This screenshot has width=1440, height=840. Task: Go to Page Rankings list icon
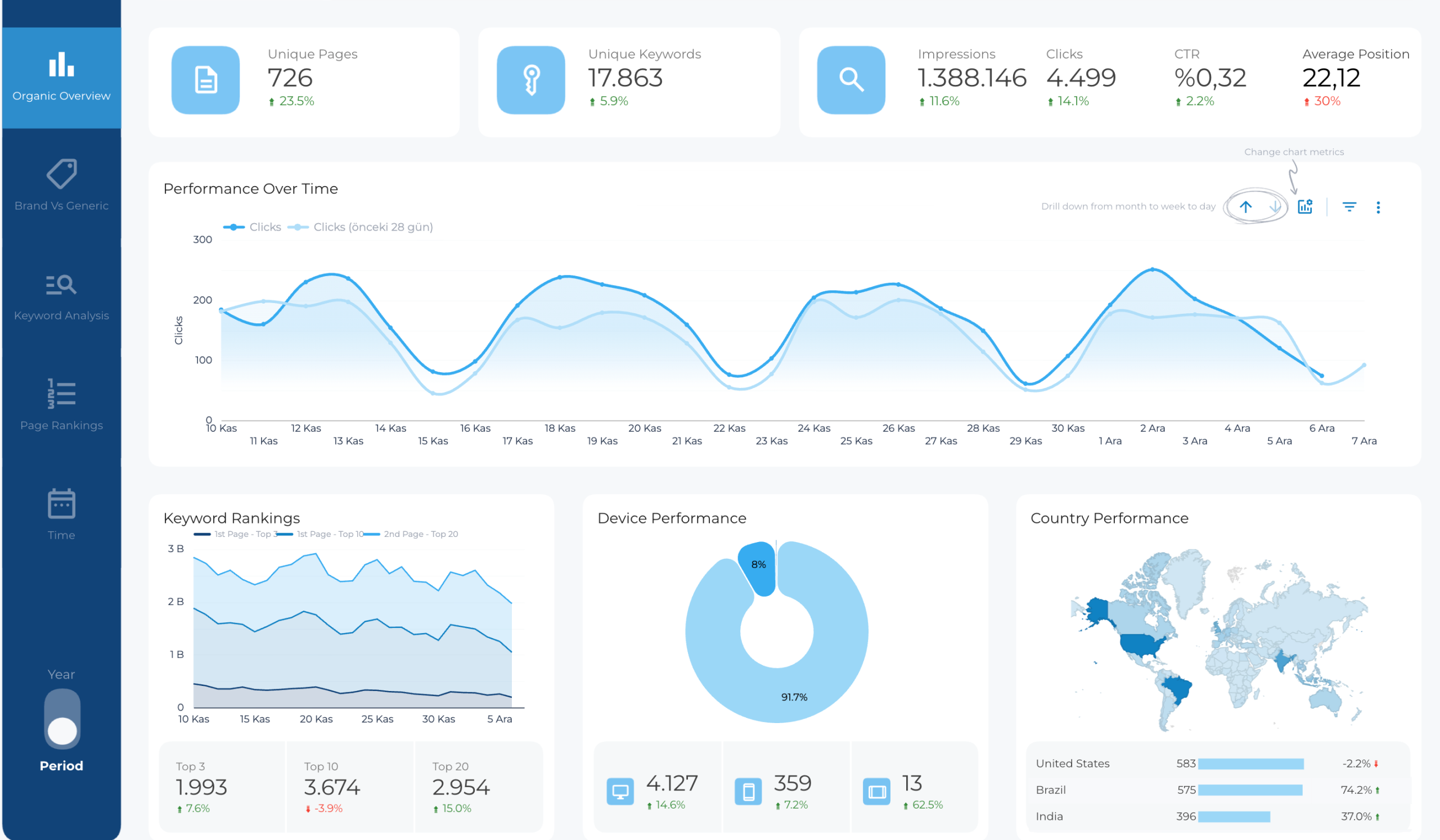pos(61,394)
